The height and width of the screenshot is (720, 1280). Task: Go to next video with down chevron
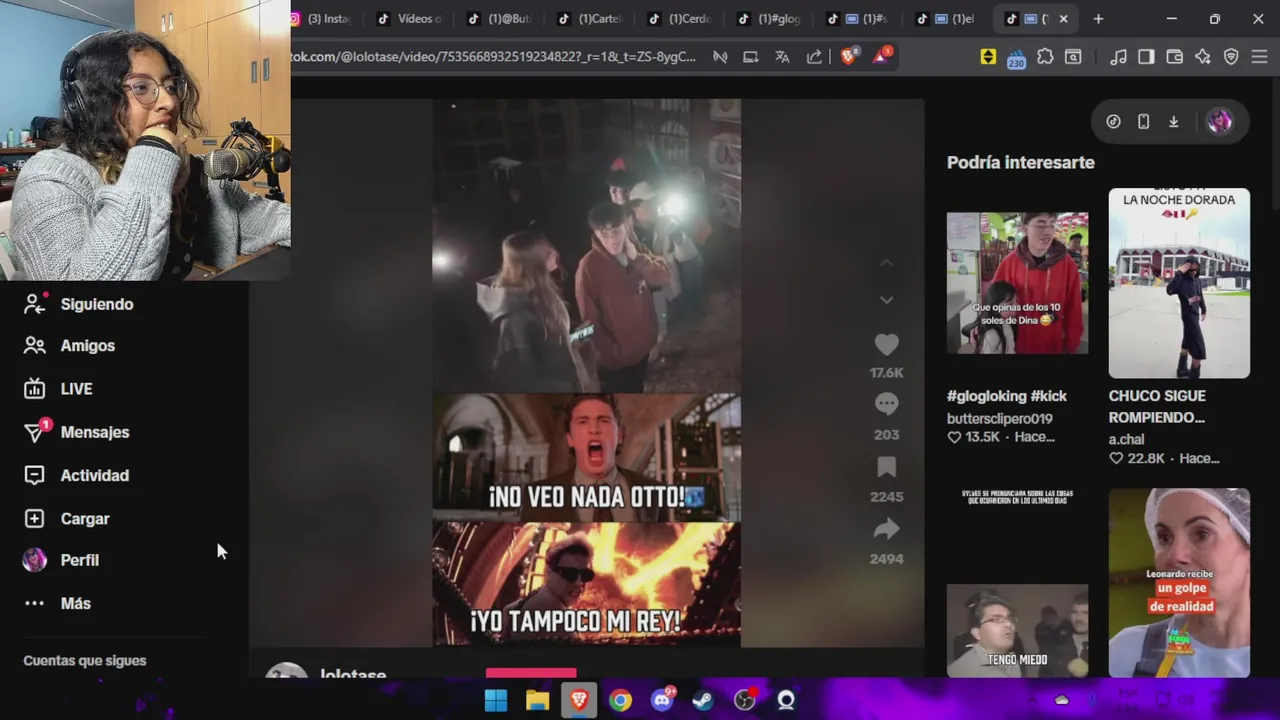[x=886, y=300]
